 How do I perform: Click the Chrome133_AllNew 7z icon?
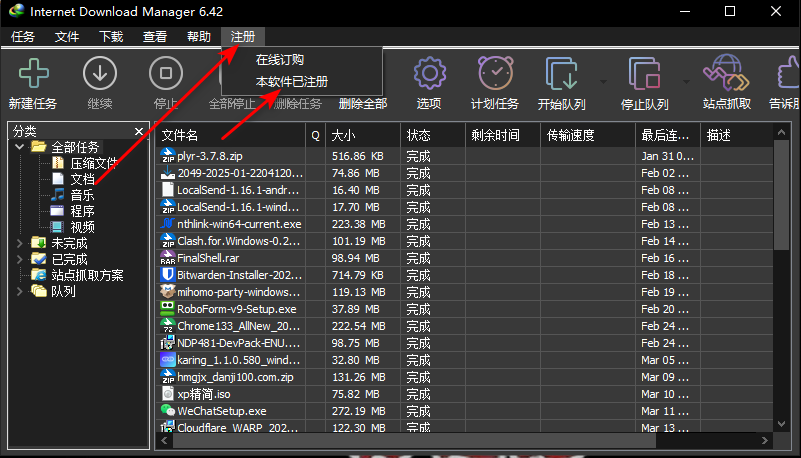(x=168, y=326)
